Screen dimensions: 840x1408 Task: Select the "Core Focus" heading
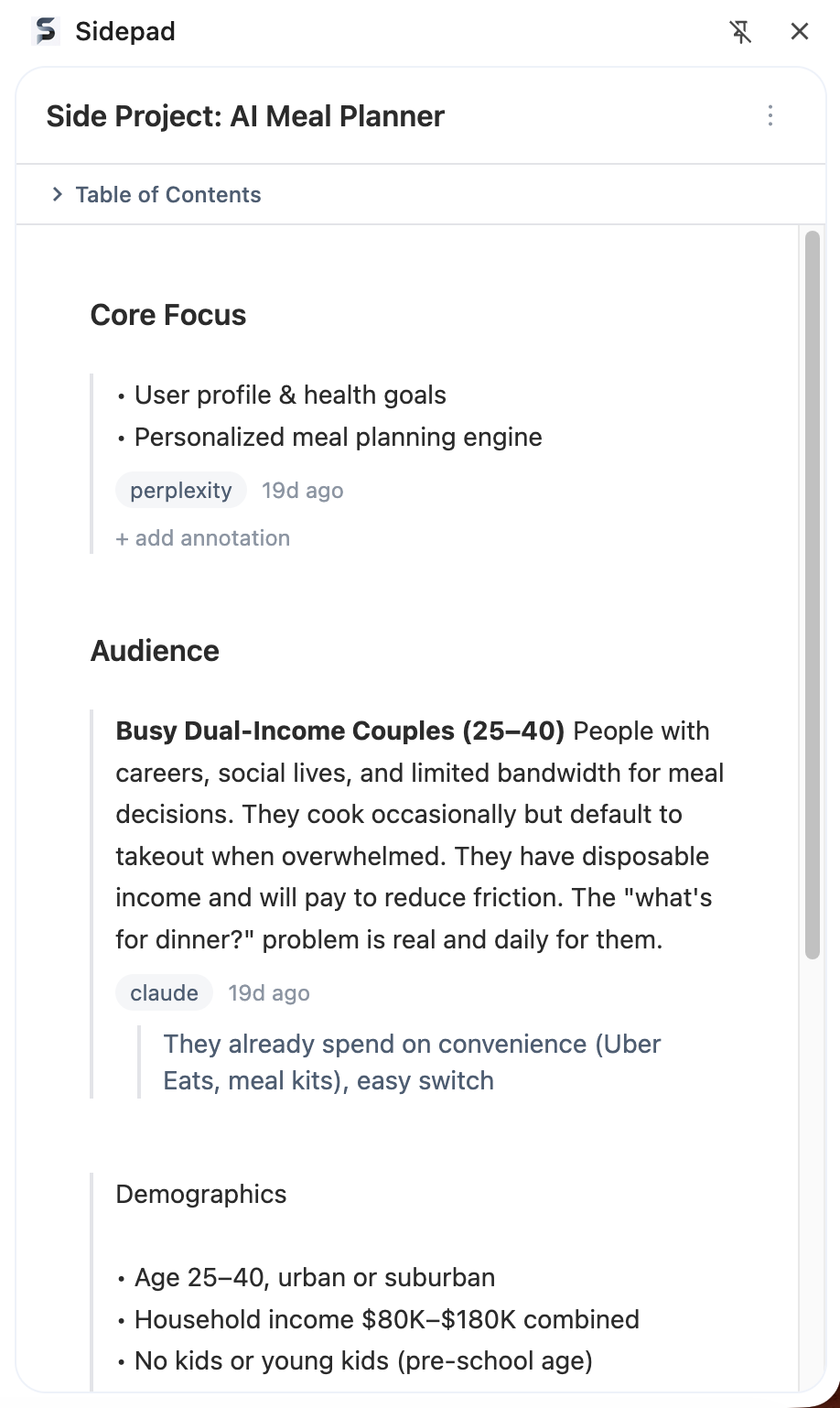167,314
